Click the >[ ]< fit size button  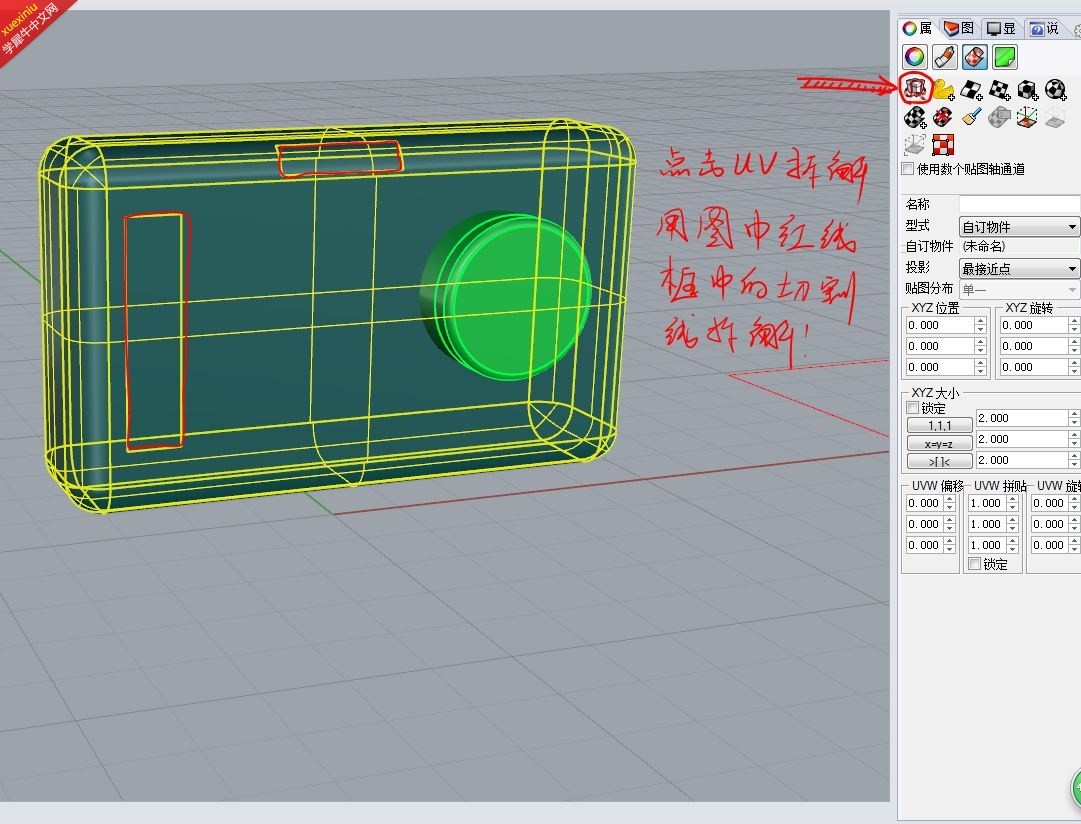[x=939, y=461]
